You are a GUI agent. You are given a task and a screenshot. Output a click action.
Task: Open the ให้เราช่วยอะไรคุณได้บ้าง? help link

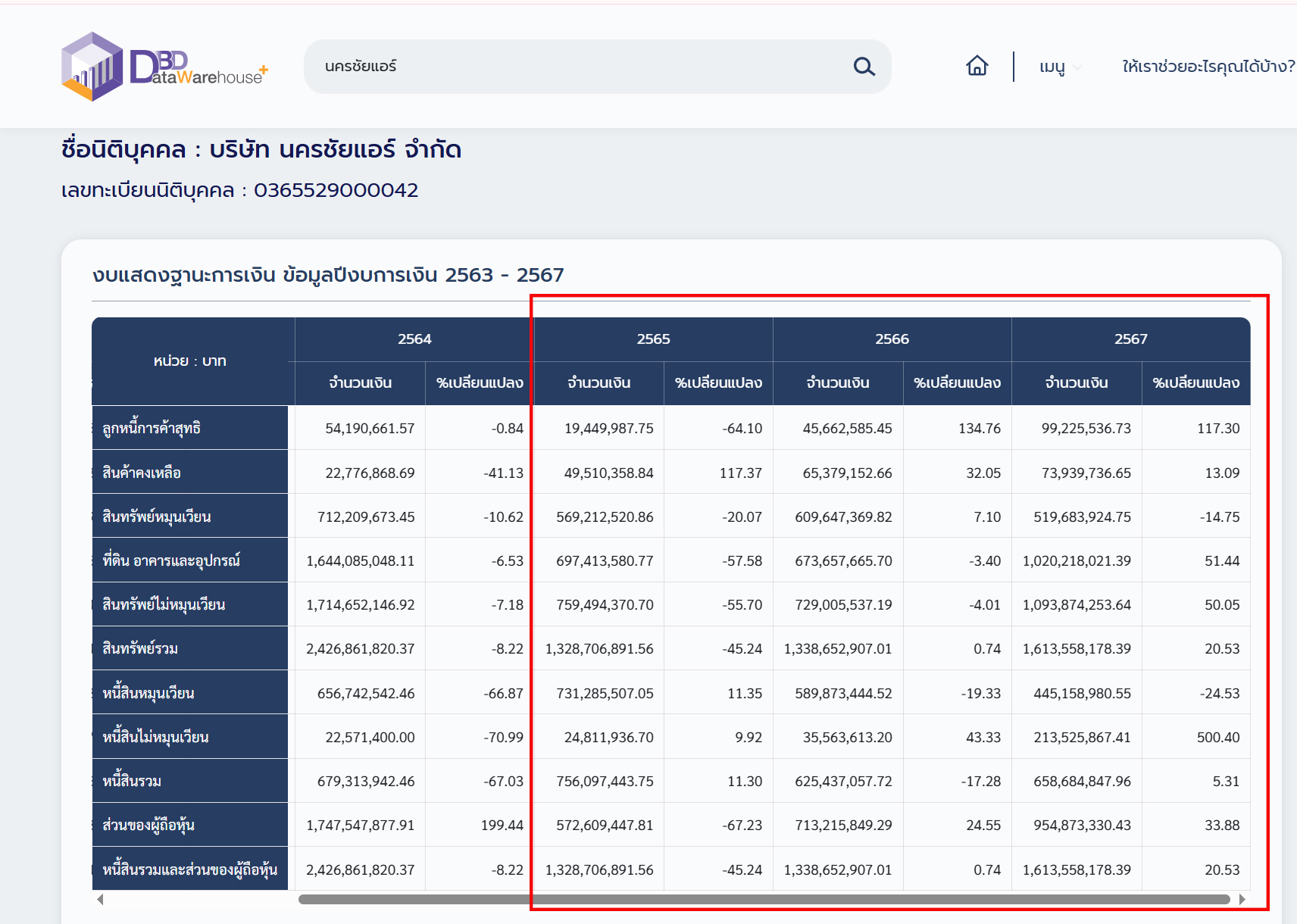(x=1208, y=67)
